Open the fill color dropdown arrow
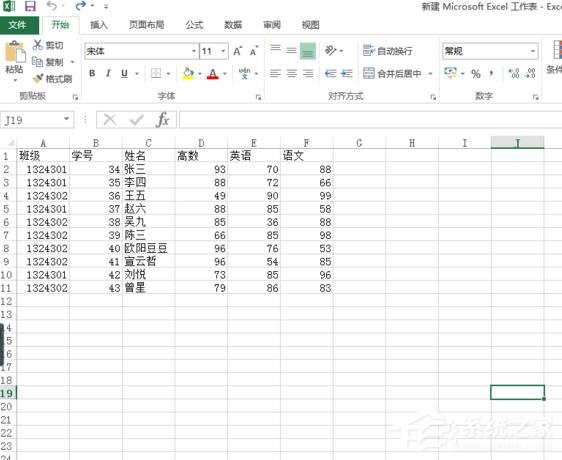Screen dimensions: 562x460 (x=200, y=74)
